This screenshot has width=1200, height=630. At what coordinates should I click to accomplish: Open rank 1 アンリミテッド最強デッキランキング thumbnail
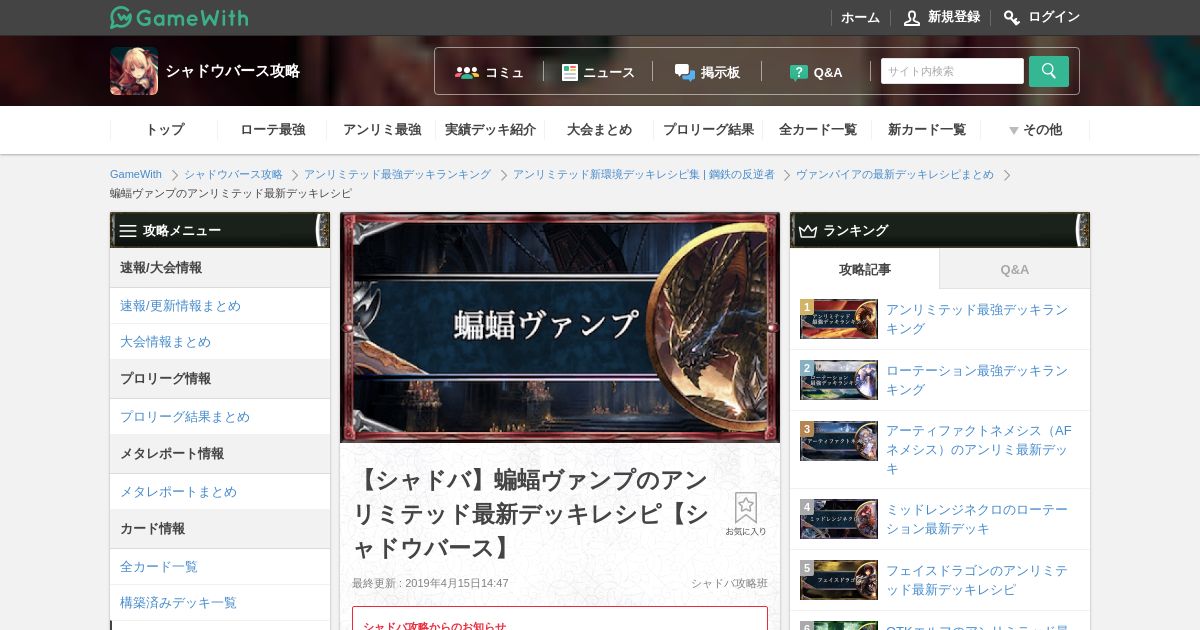(839, 319)
